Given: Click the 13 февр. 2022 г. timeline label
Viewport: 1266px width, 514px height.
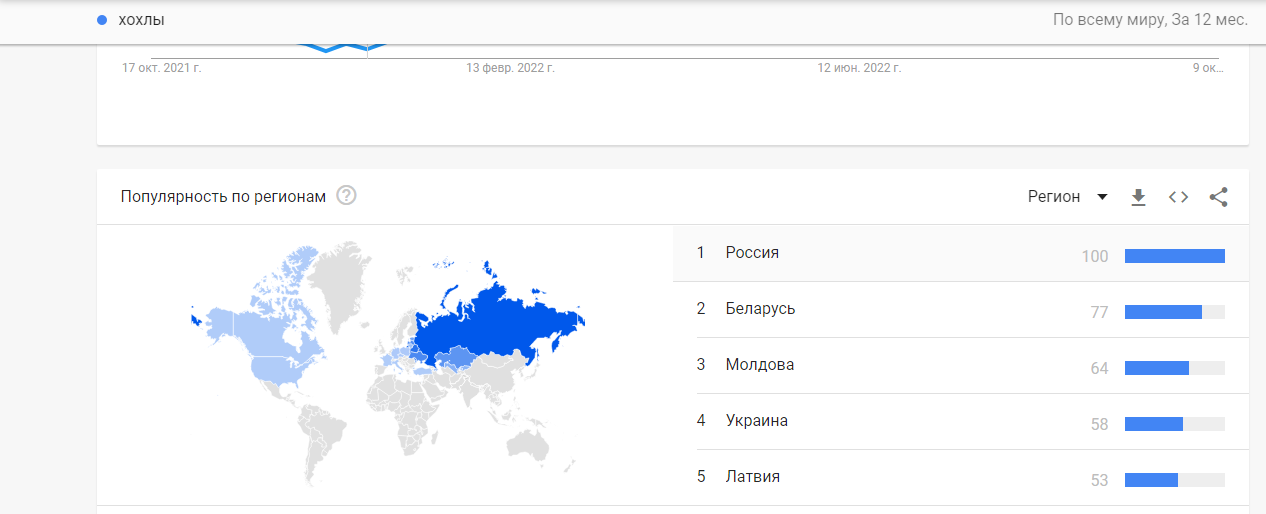Looking at the screenshot, I should pyautogui.click(x=510, y=68).
